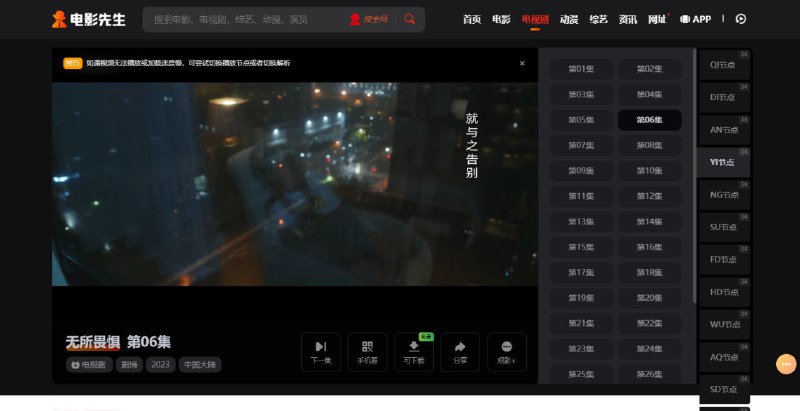This screenshot has width=800, height=411.
Task: Close the yellow tip notification bar
Action: (521, 63)
